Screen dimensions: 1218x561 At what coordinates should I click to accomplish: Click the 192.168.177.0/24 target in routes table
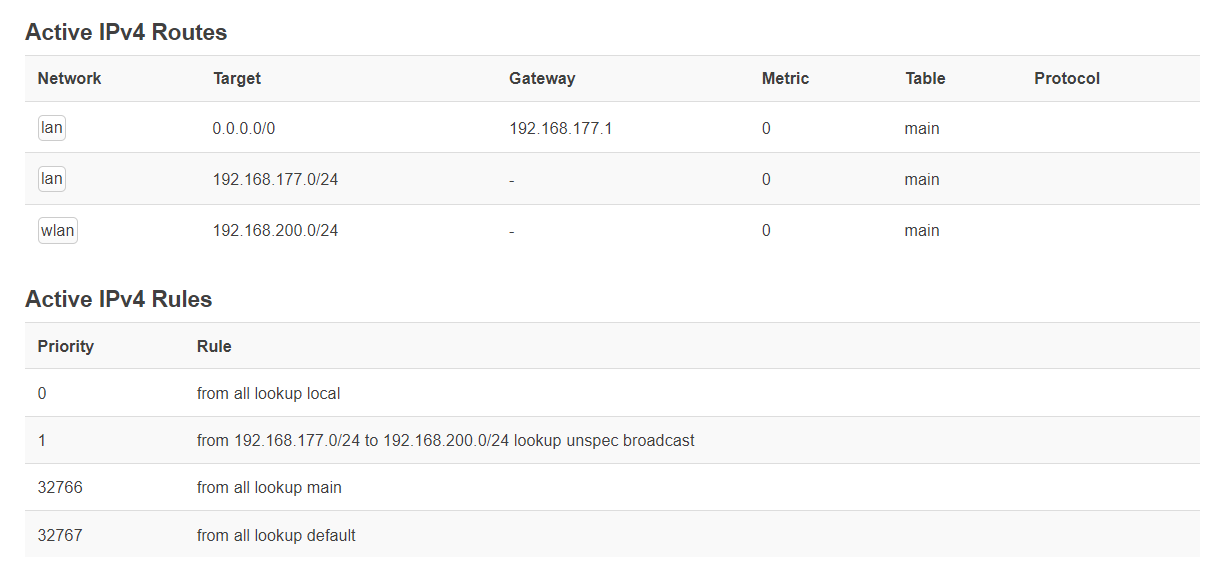pyautogui.click(x=275, y=179)
